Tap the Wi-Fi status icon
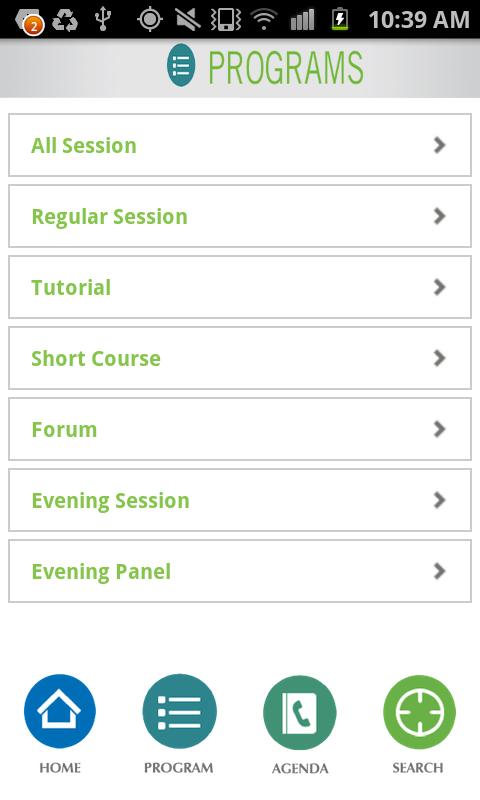 coord(264,19)
